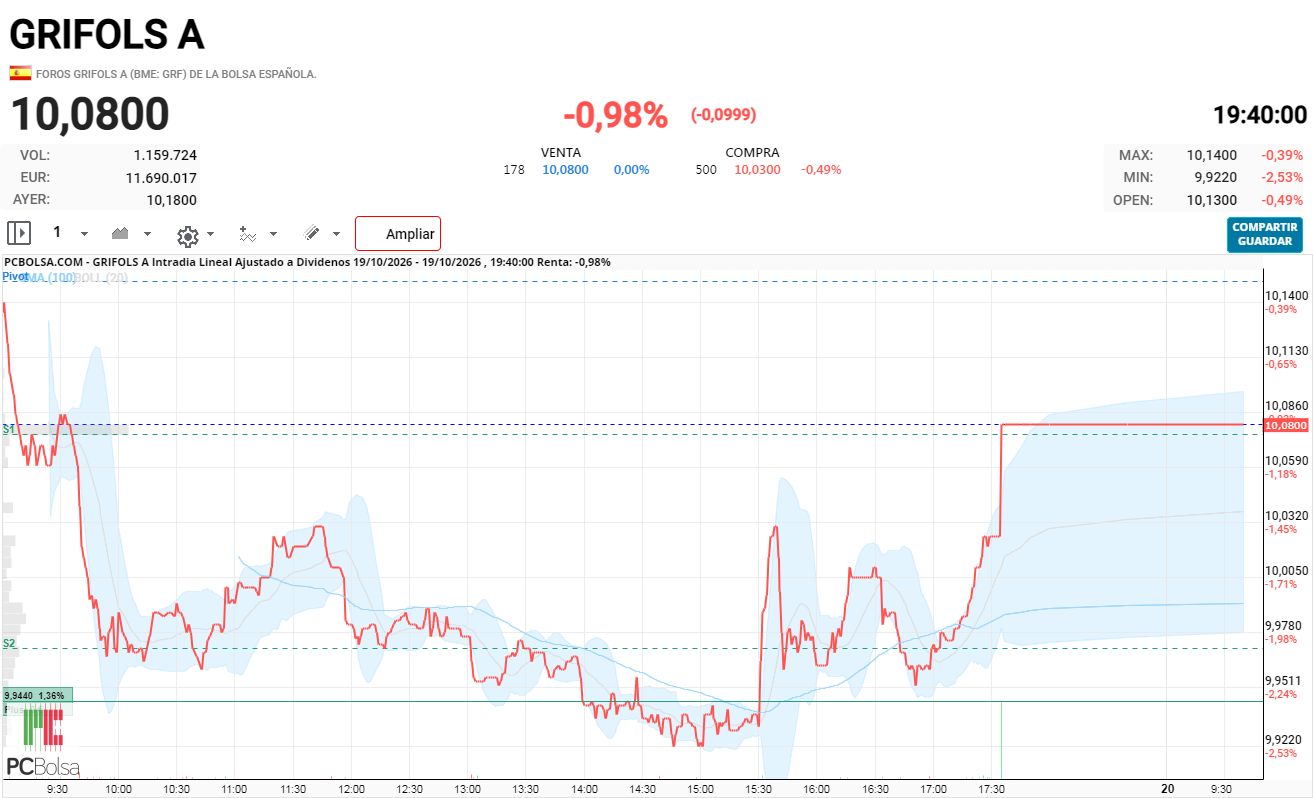Click the EUR value 11.690.017

click(x=161, y=177)
